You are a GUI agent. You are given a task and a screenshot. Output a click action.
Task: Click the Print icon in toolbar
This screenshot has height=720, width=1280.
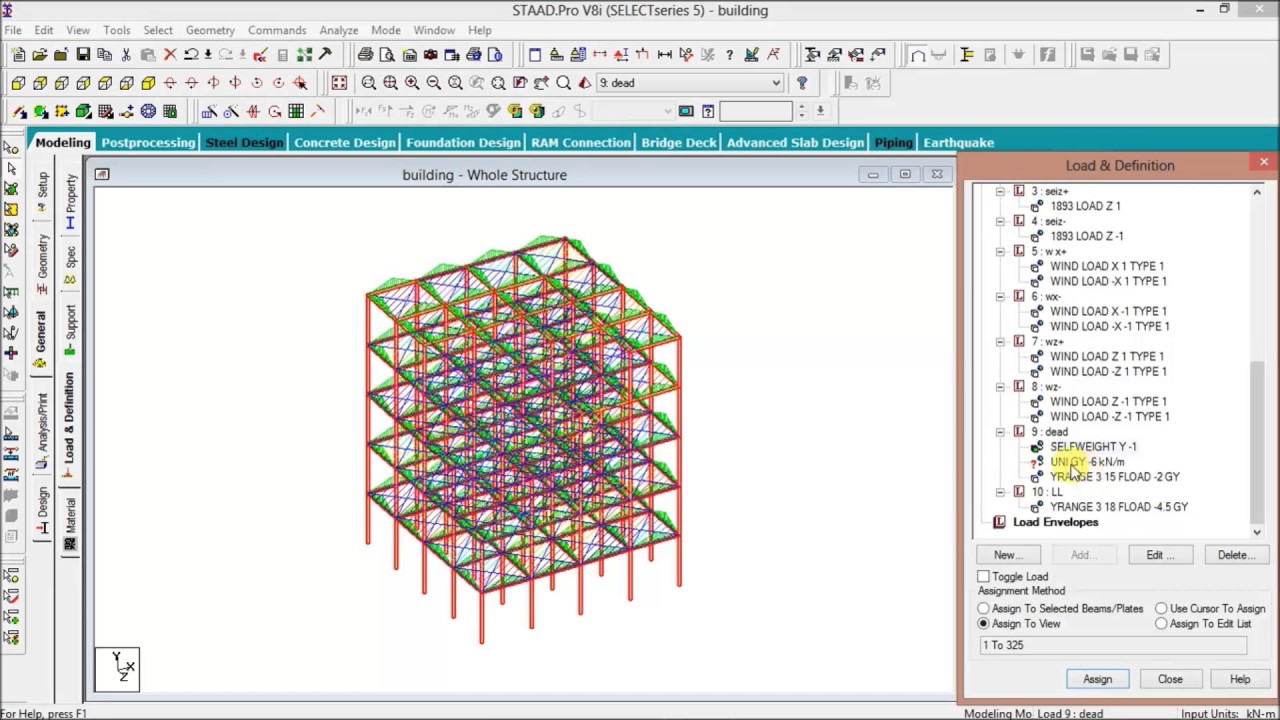click(365, 55)
